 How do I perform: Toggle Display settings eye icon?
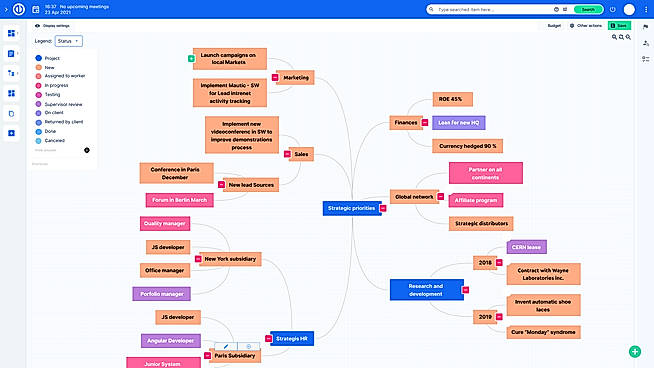click(38, 26)
